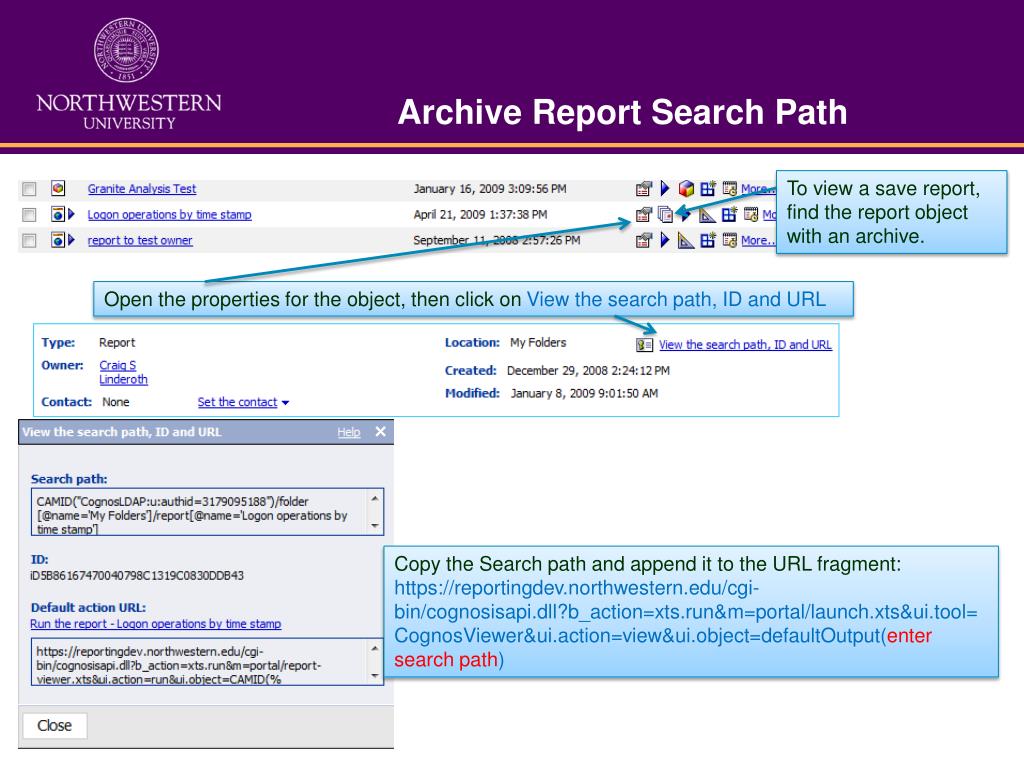Open properties icon for Logon operations by time stamp
The width and height of the screenshot is (1024, 768).
(644, 214)
